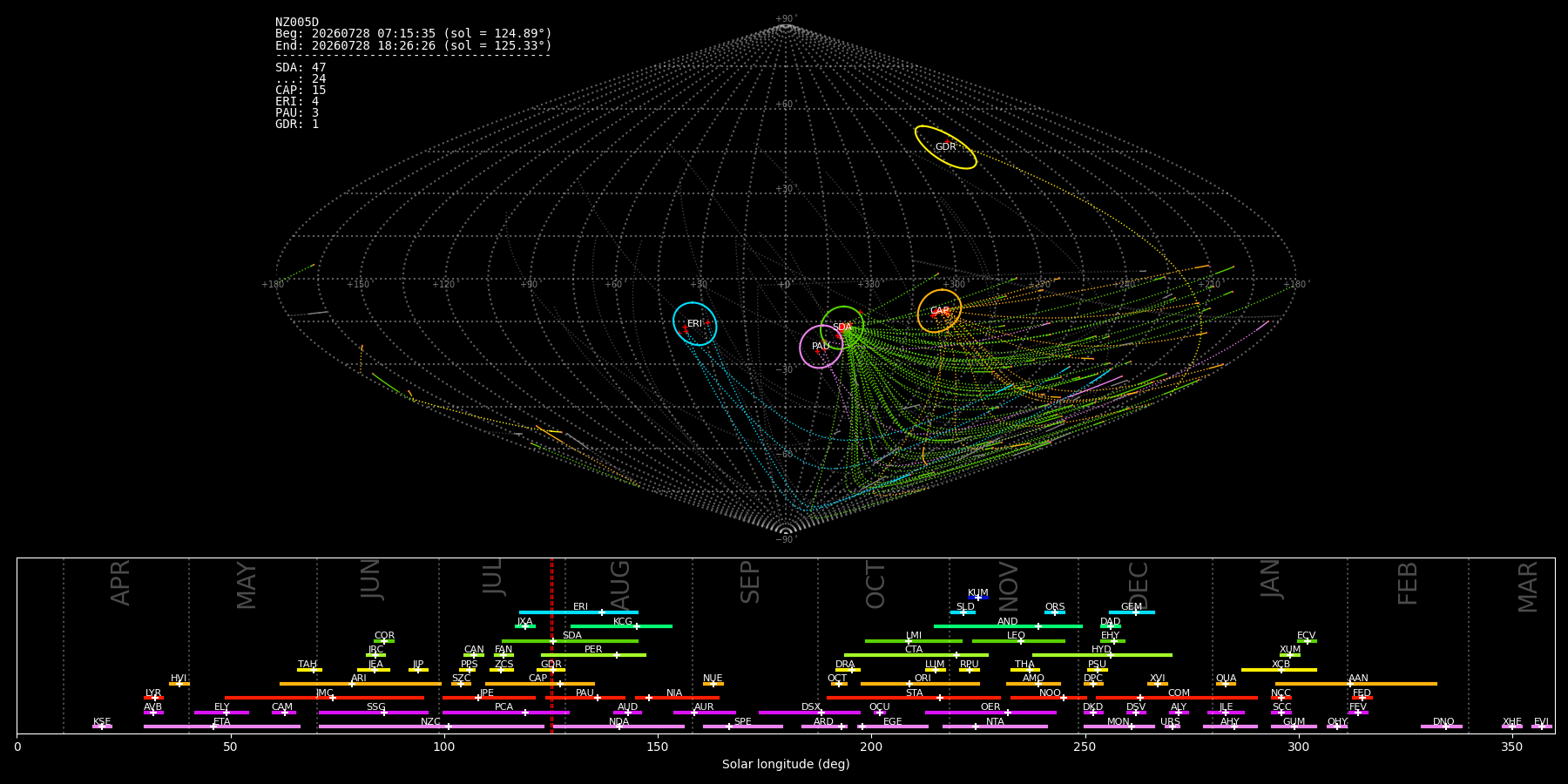This screenshot has height=784, width=1568.
Task: Click the AND shower bar
Action: click(x=1008, y=626)
